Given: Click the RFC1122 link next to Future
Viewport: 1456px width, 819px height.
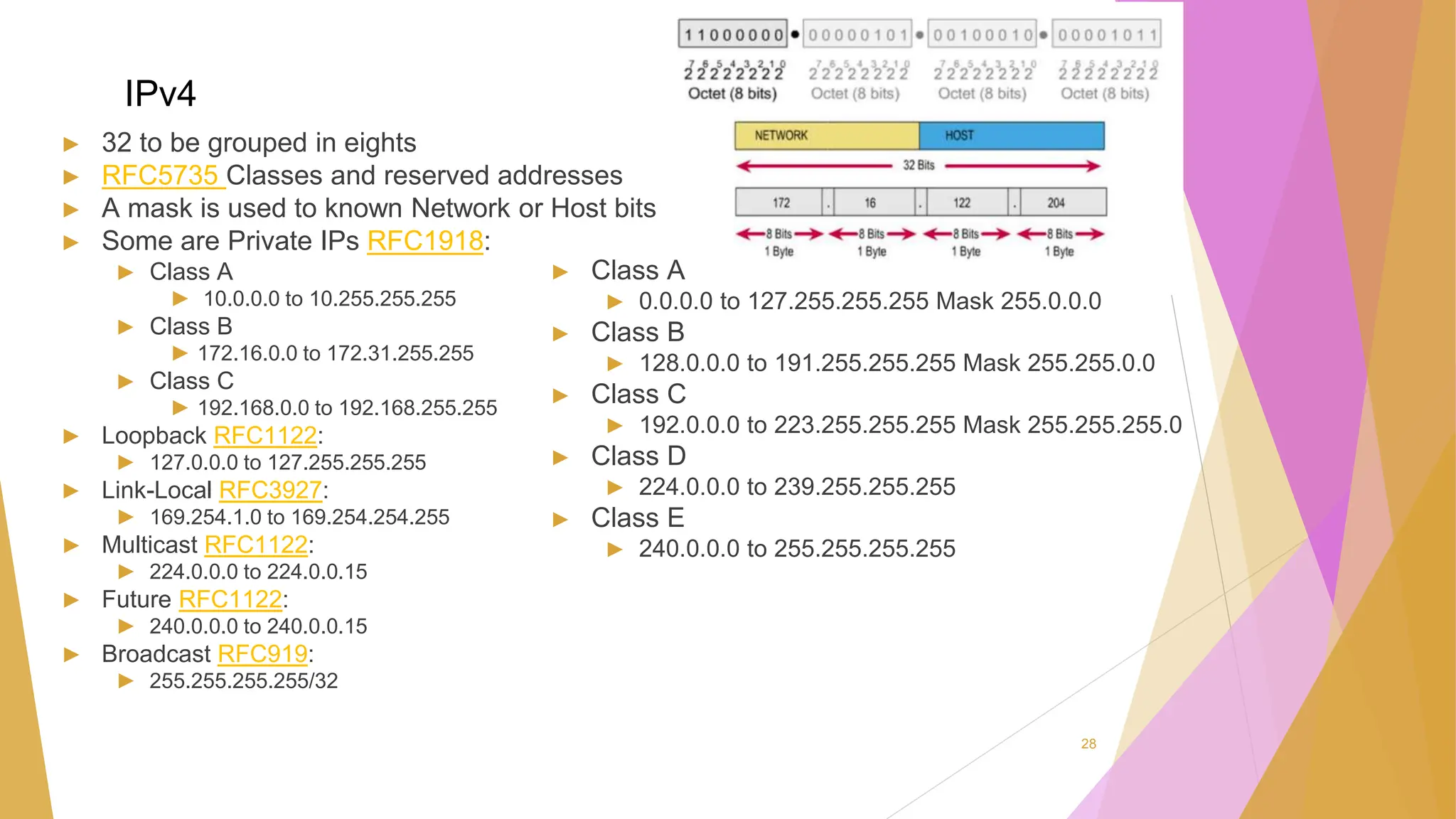Looking at the screenshot, I should (230, 599).
